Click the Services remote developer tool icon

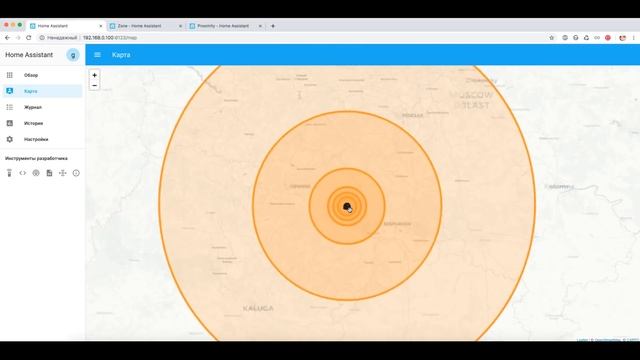pos(9,173)
